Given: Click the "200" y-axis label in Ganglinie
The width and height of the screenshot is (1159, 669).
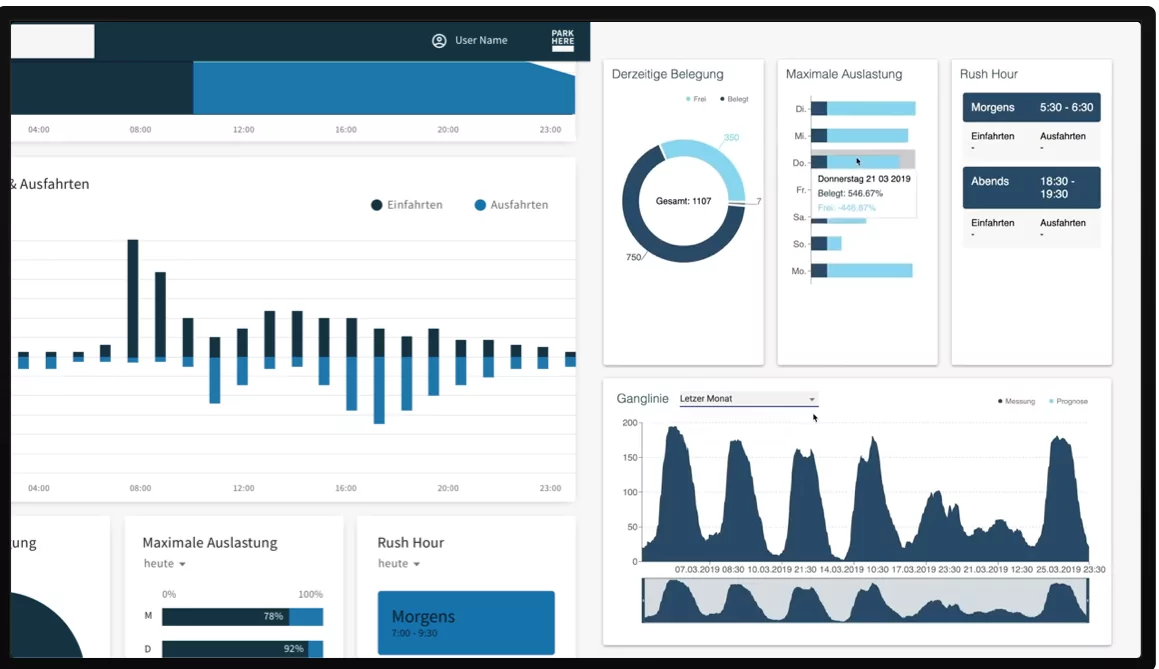Looking at the screenshot, I should (x=630, y=423).
